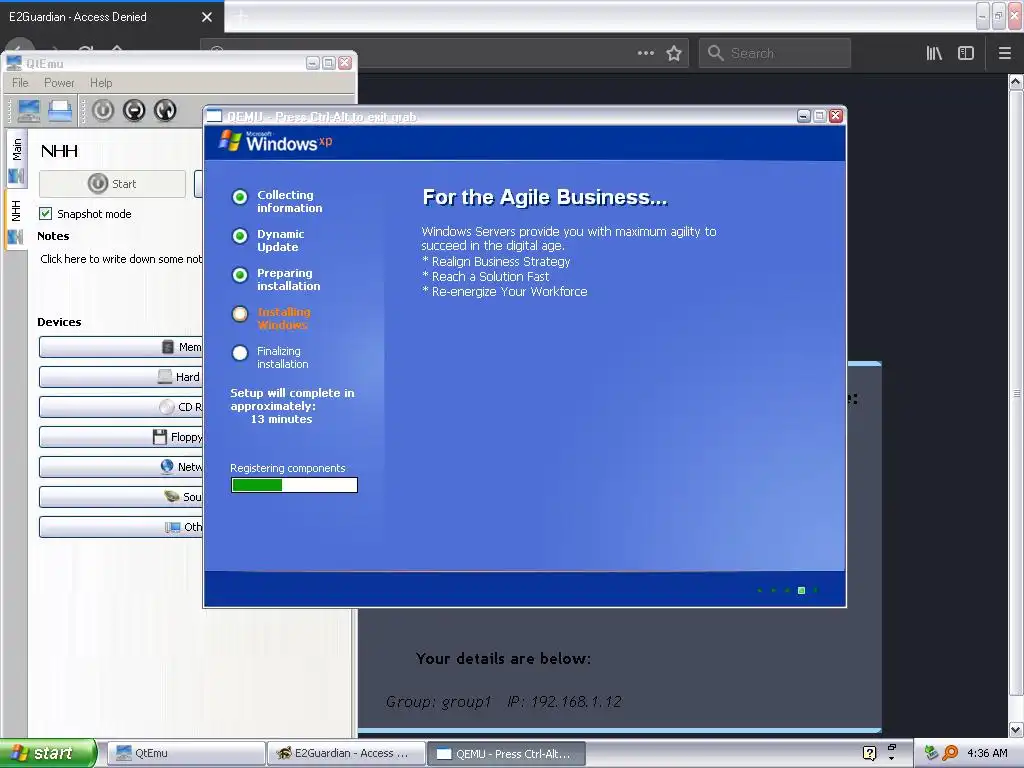The image size is (1024, 768).
Task: Click the help question mark tray icon
Action: click(869, 753)
